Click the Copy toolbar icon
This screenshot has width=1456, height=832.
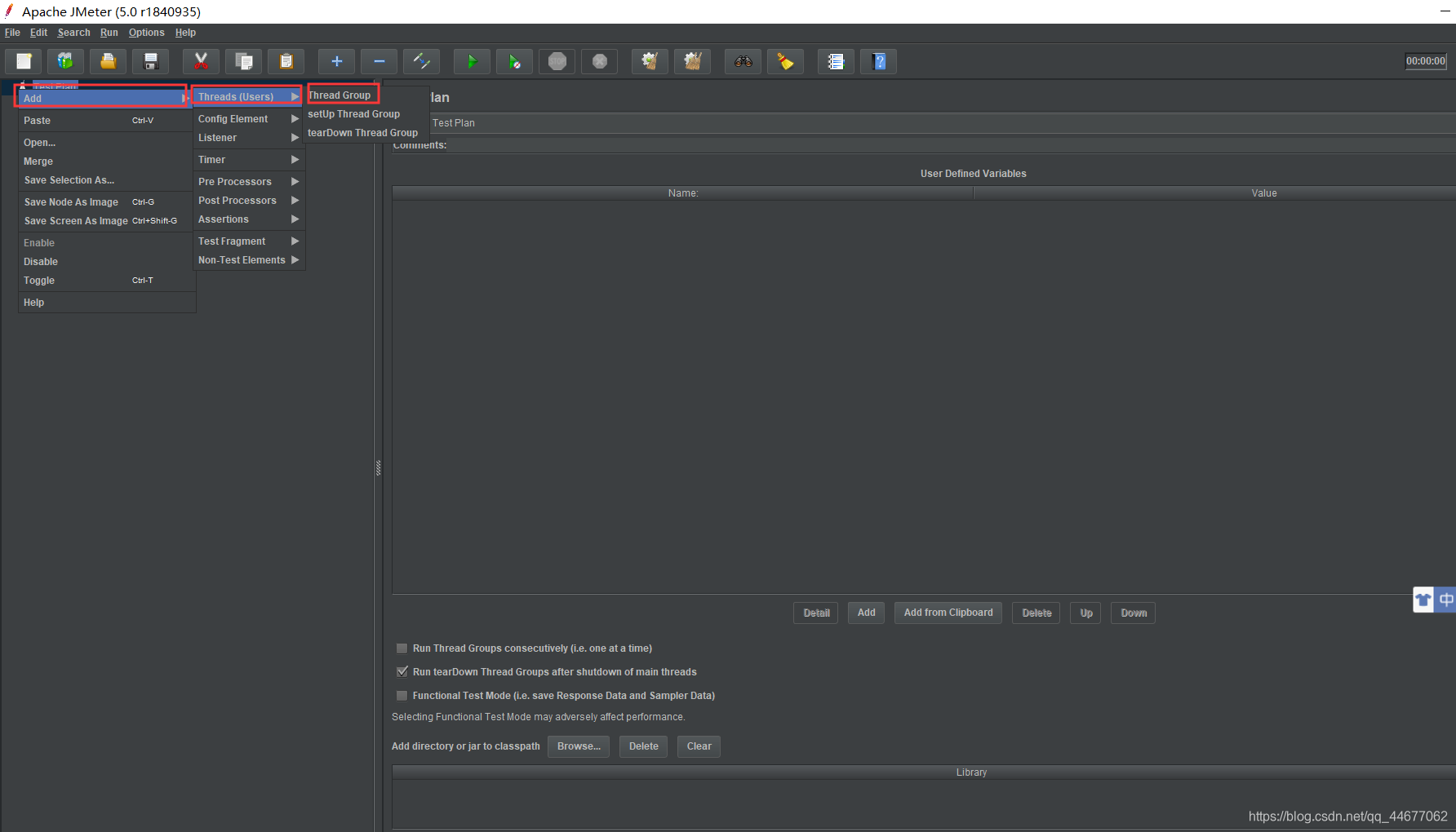pos(243,61)
